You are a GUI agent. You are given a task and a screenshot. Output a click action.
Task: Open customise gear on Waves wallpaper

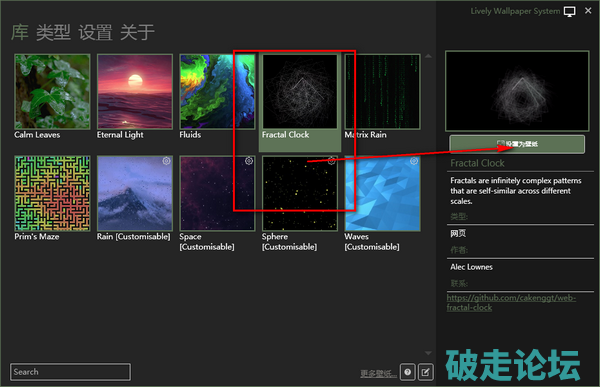[x=414, y=161]
